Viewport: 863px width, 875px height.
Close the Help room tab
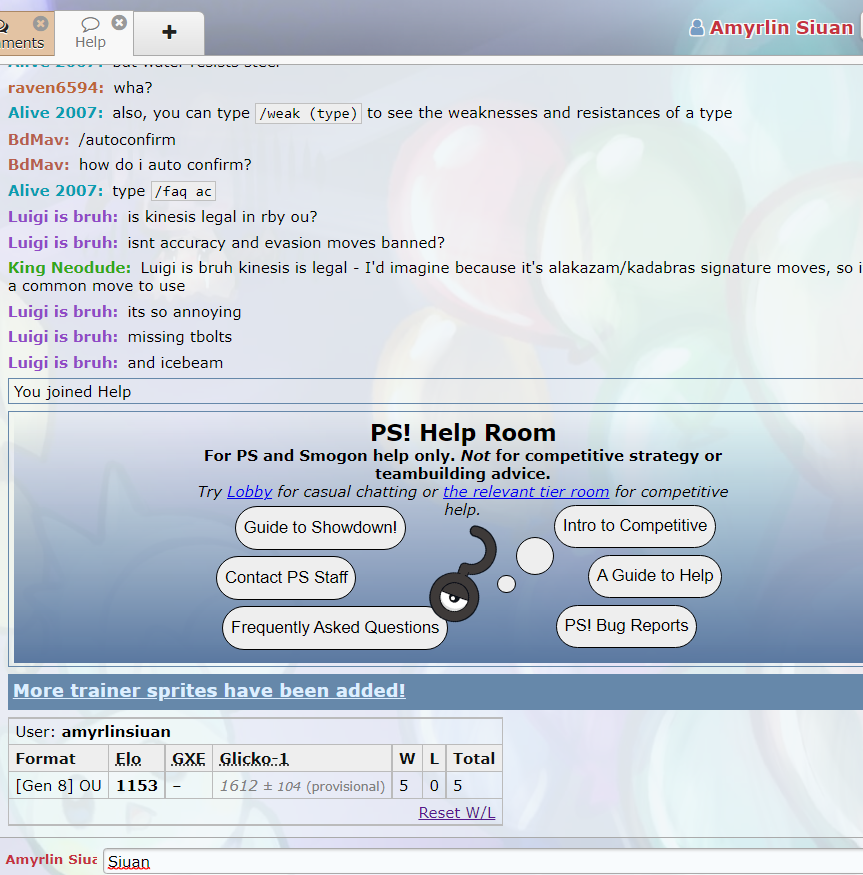(x=119, y=23)
